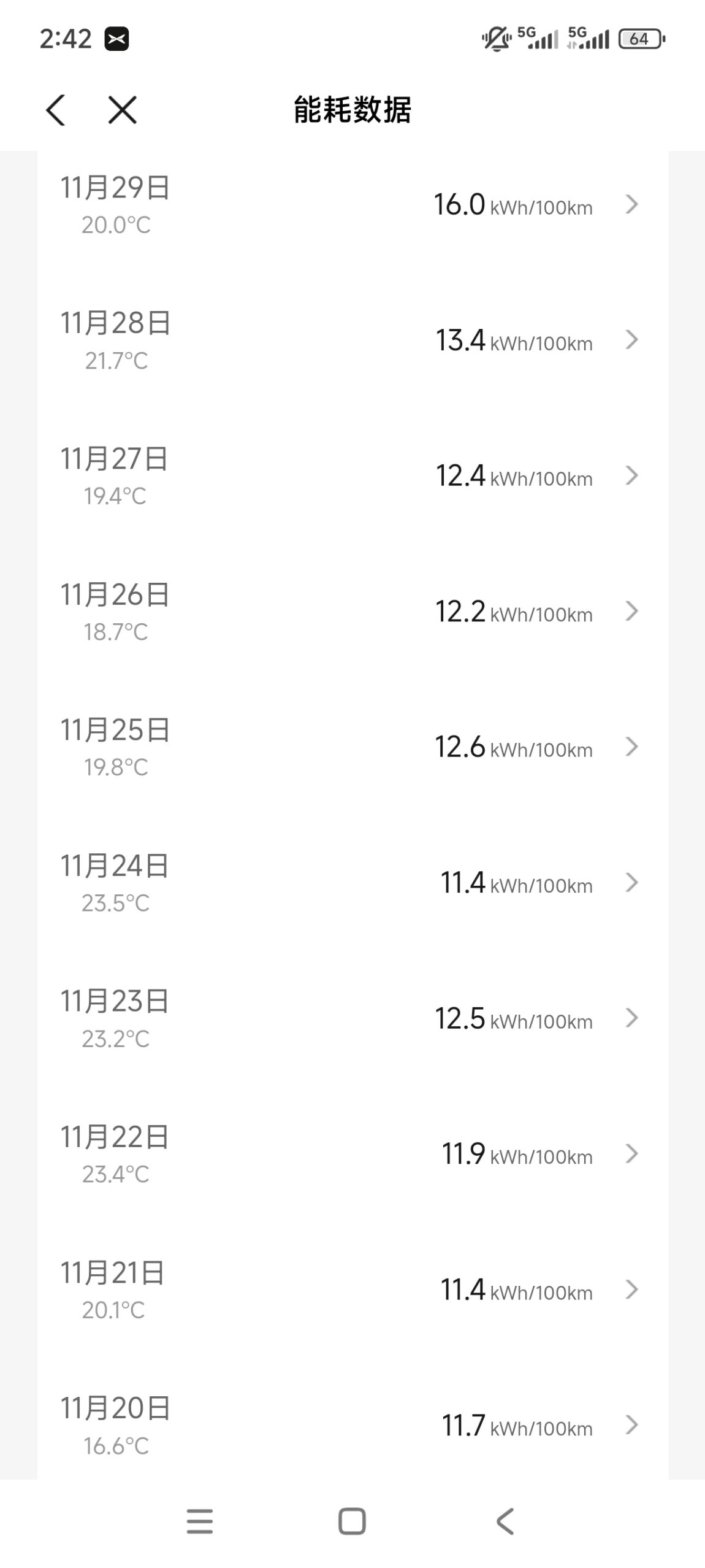
Task: Tap the 能耗数据 page title
Action: (x=352, y=110)
